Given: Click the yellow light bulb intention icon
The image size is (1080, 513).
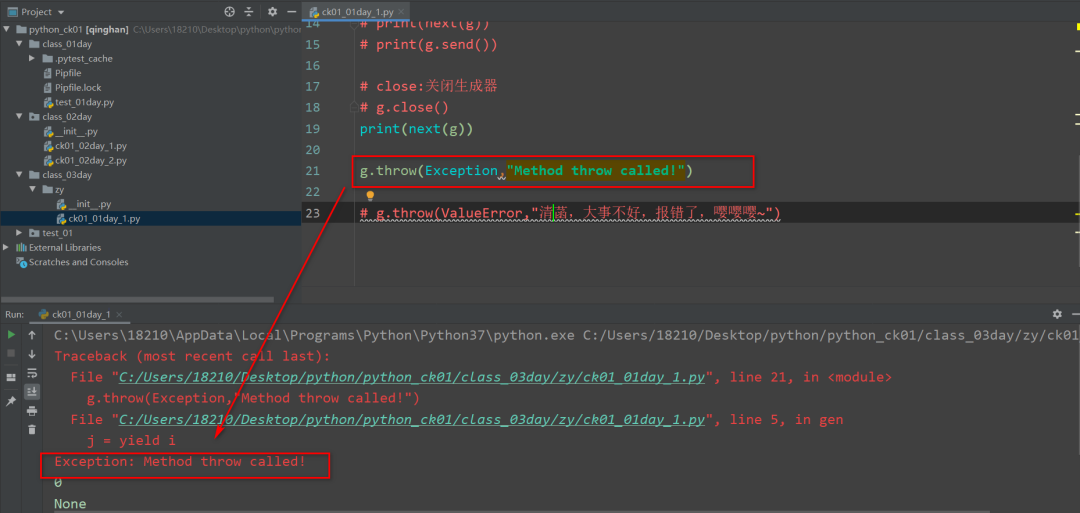Looking at the screenshot, I should (369, 197).
